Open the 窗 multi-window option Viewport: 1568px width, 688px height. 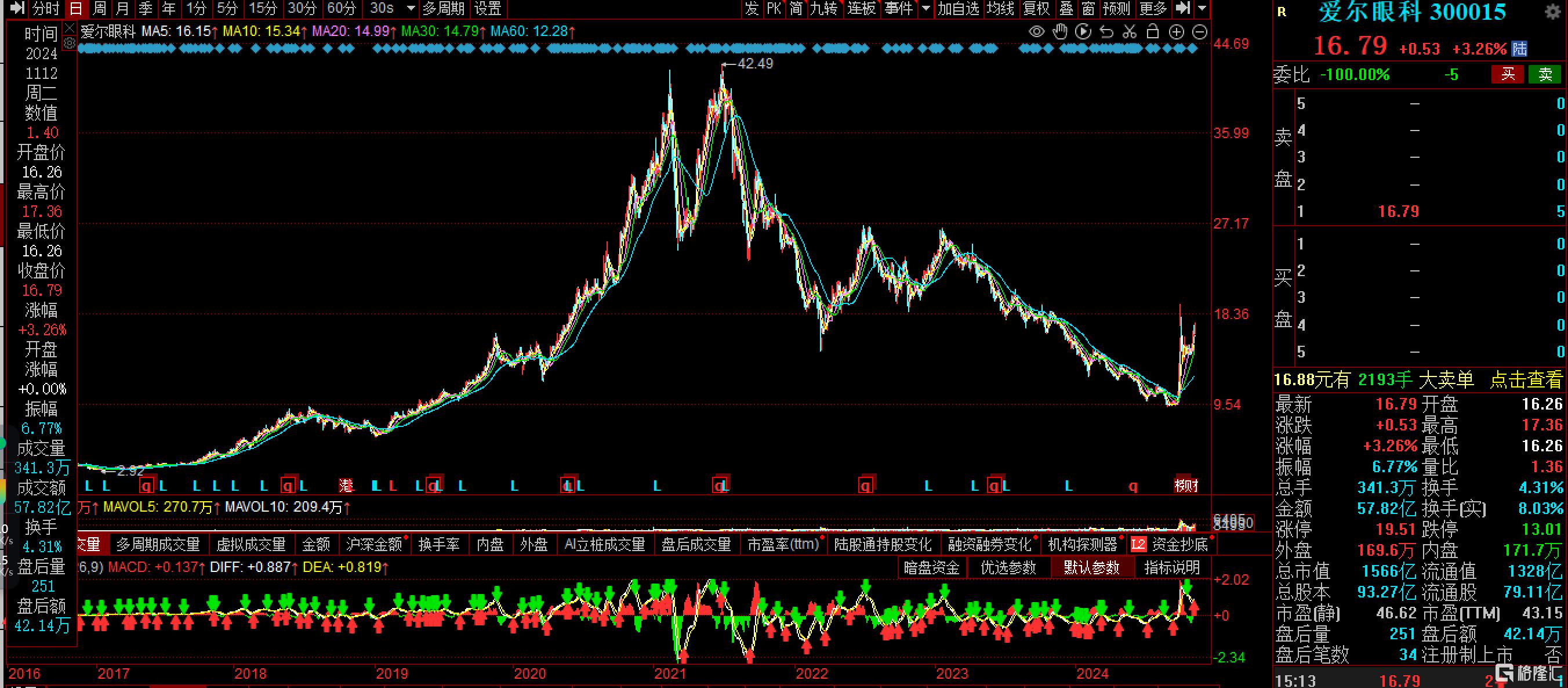coord(1088,9)
